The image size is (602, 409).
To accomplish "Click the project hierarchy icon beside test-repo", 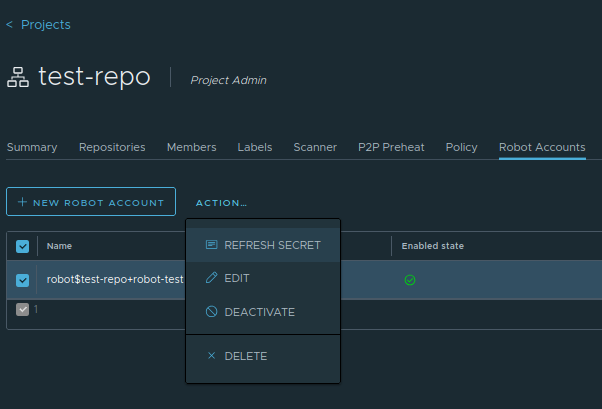I will tap(18, 77).
